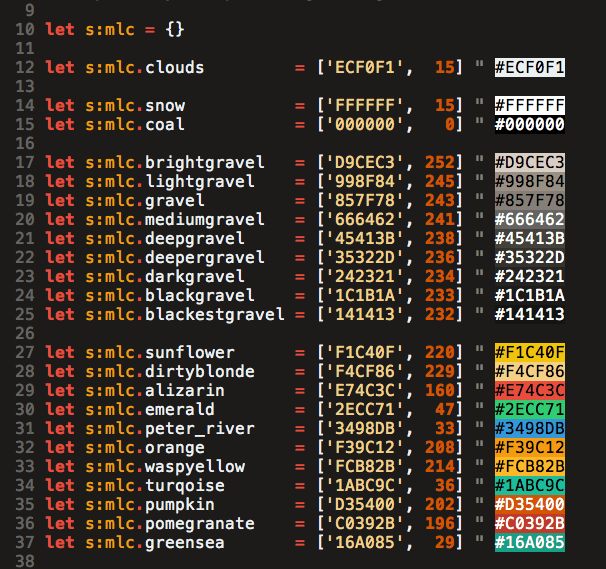Click the identifier 'darkgravel'

click(x=195, y=276)
